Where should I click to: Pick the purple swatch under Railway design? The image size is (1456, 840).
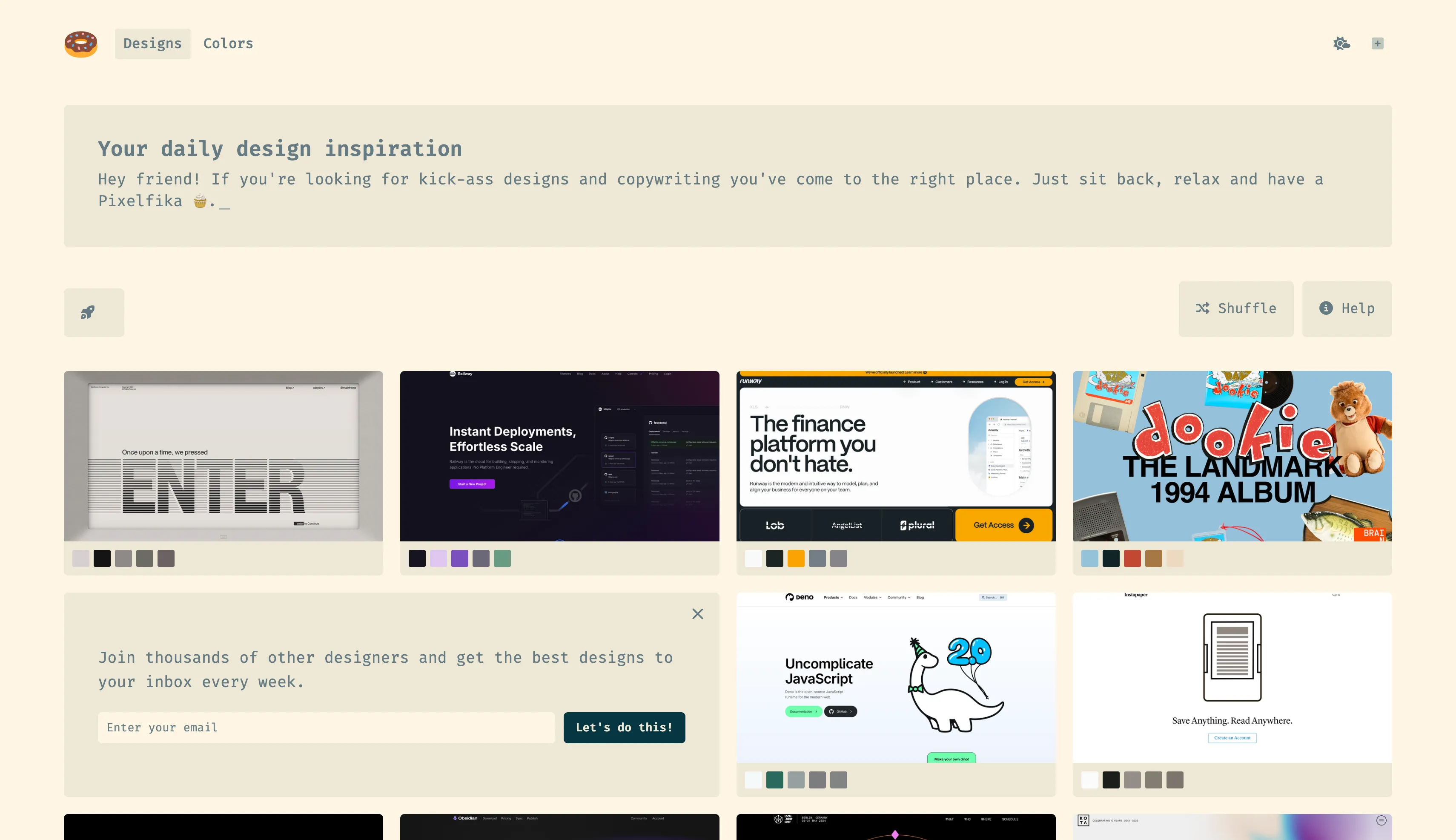tap(460, 558)
